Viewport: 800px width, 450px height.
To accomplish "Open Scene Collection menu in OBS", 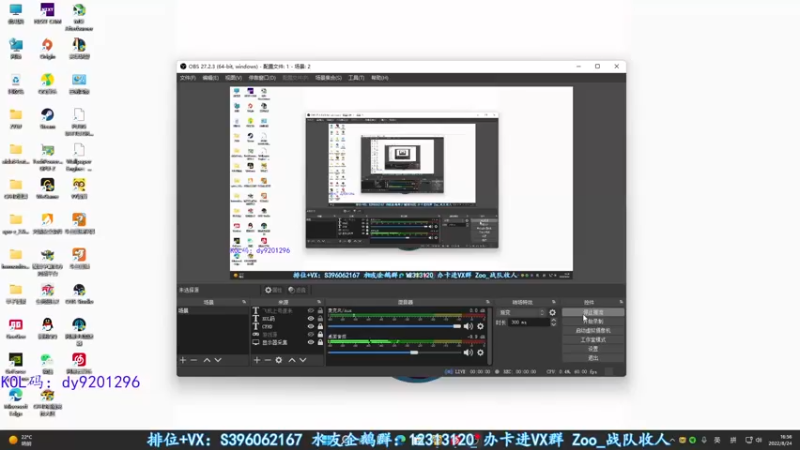I will coord(328,78).
